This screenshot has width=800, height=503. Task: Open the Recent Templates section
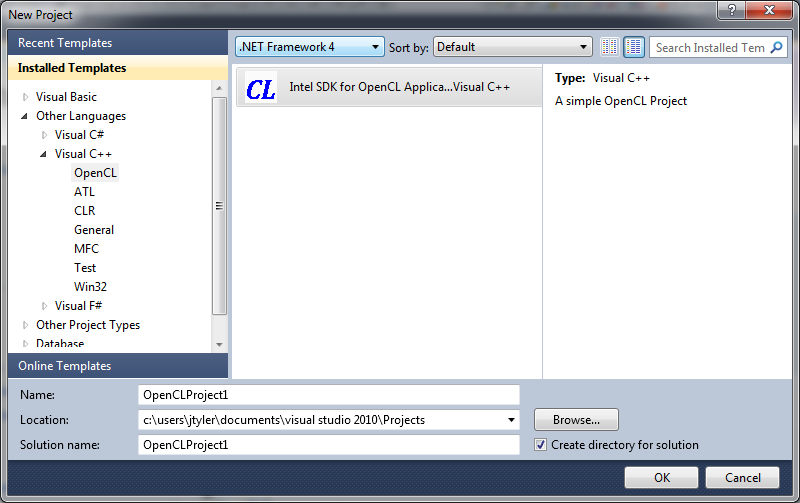tap(118, 43)
